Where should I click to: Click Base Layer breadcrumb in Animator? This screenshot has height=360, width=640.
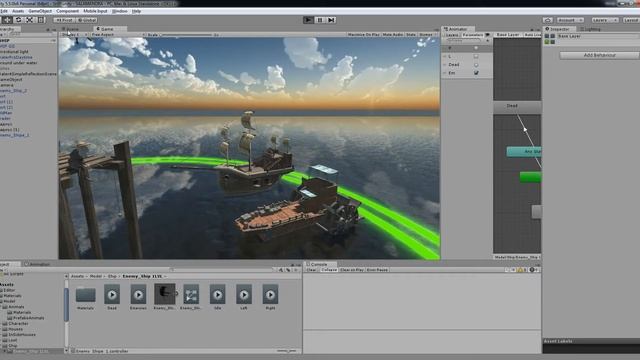508,35
